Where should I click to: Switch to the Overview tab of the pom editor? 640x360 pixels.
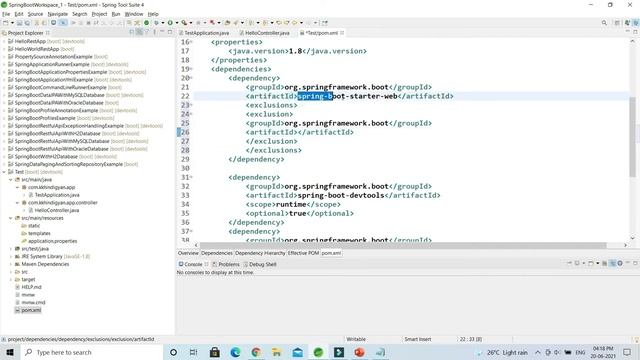(x=188, y=253)
